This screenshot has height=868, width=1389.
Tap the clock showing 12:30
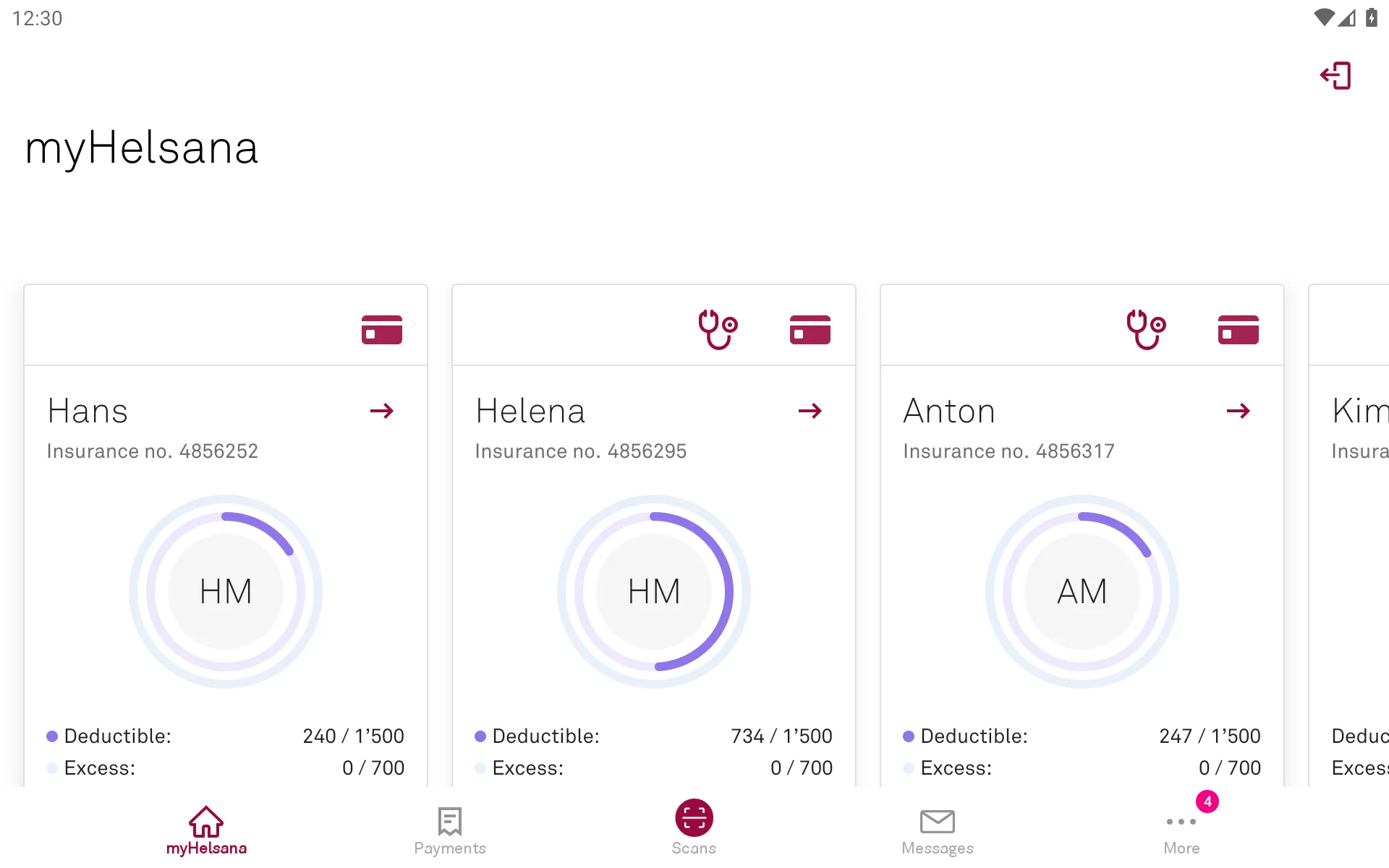38,18
